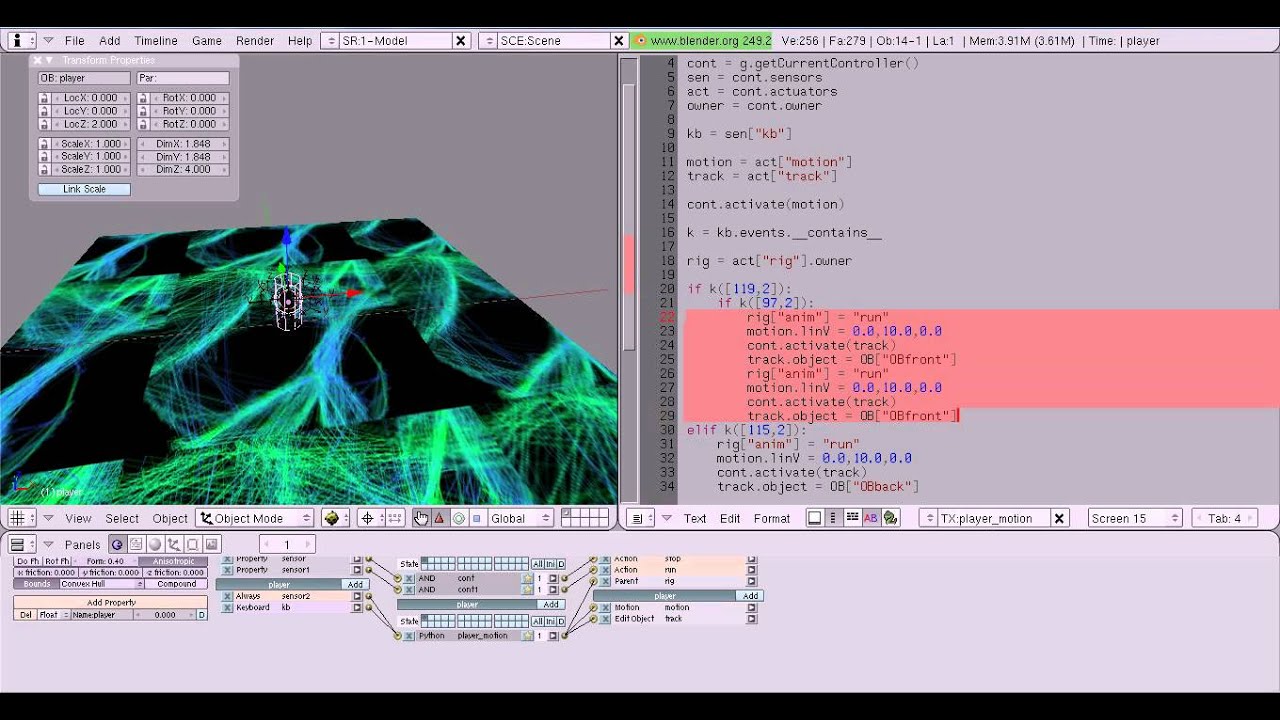Select the rotate manipulator ring icon

(458, 518)
